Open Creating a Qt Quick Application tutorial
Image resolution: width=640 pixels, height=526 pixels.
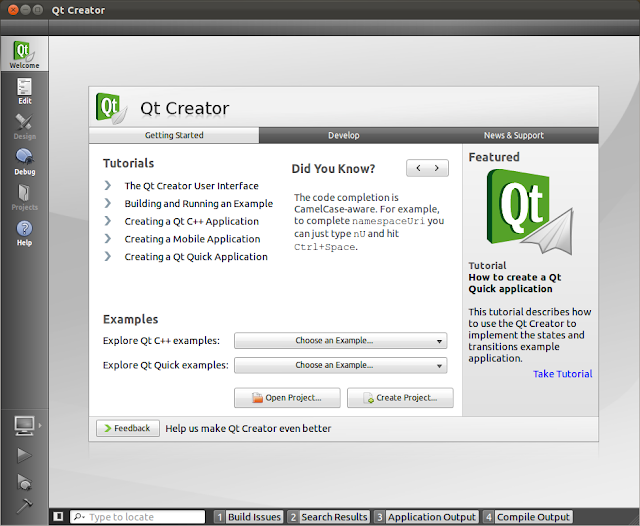(196, 257)
